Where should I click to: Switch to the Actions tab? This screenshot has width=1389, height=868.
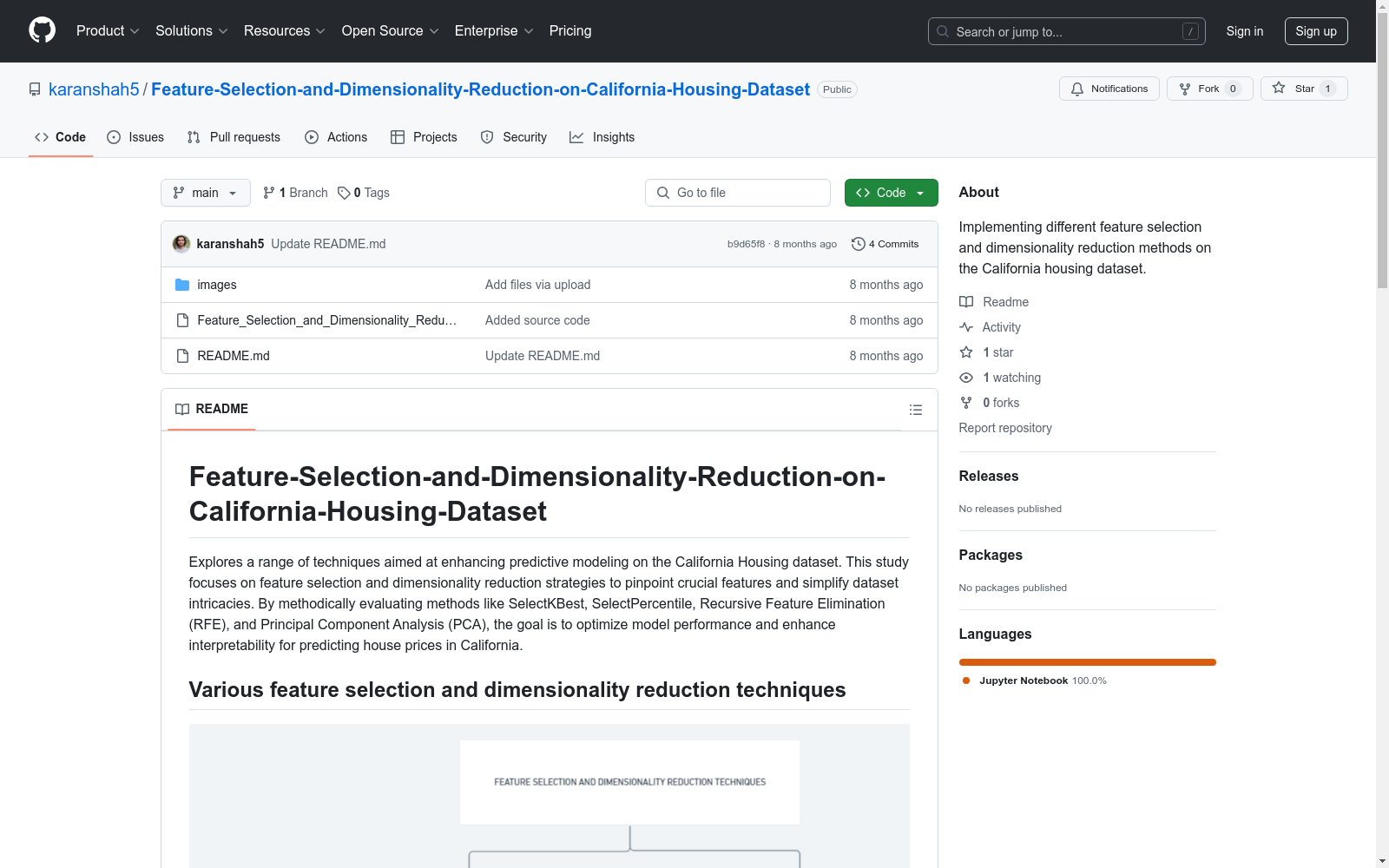point(337,137)
